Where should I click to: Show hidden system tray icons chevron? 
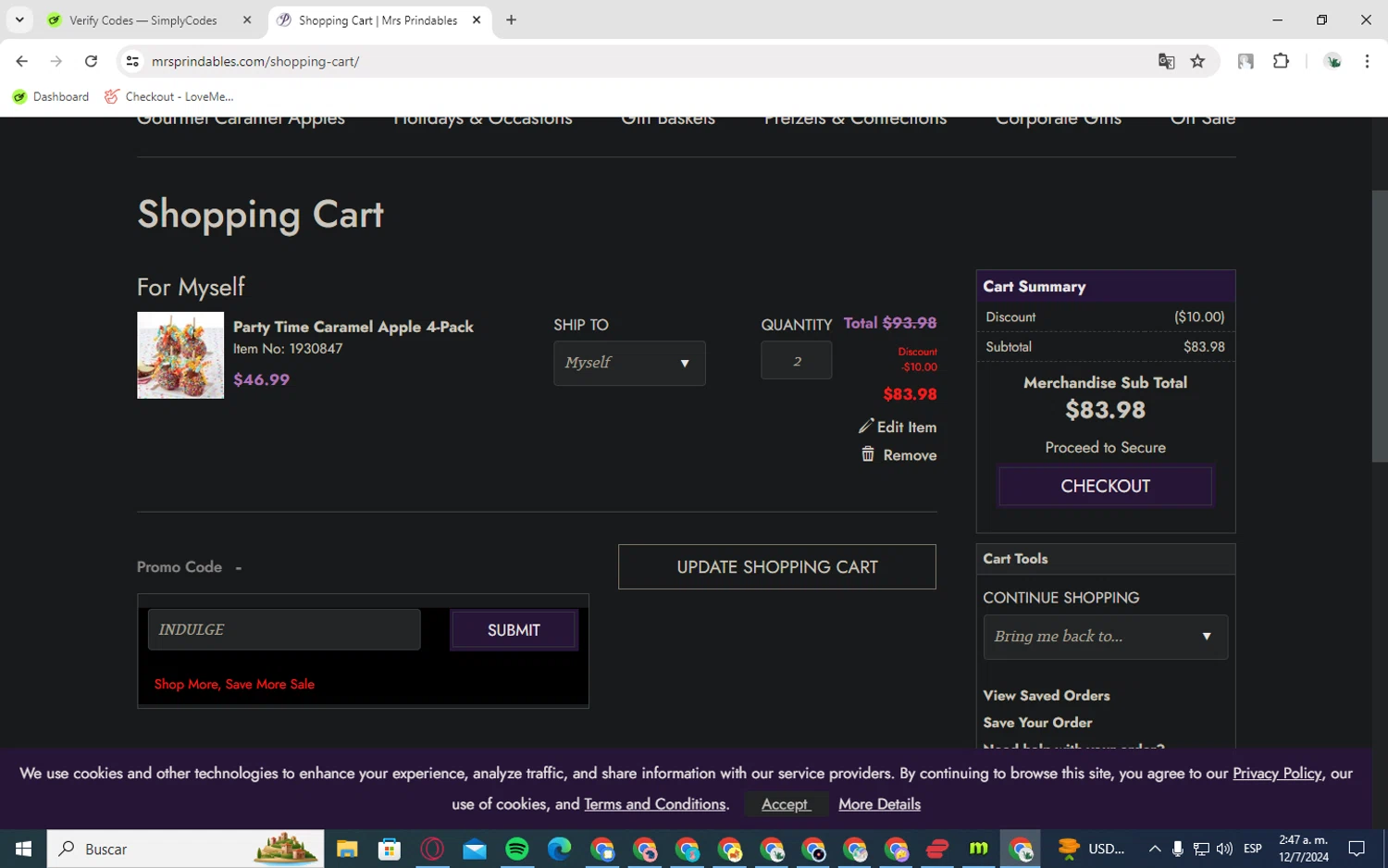tap(1155, 849)
